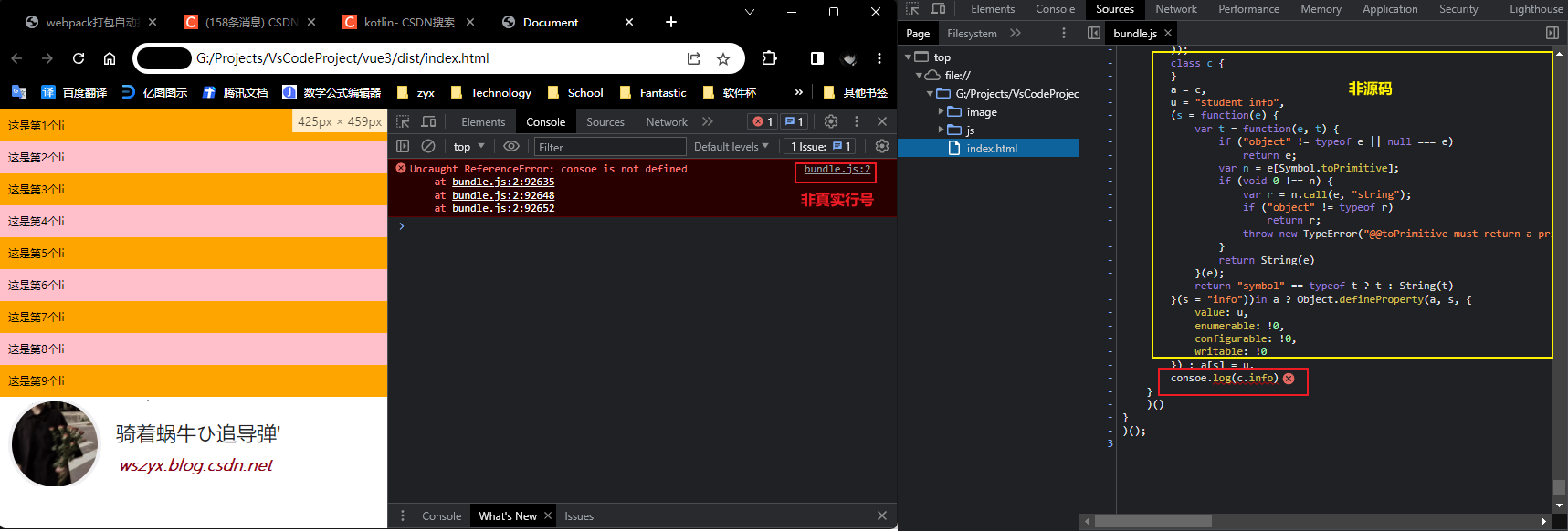Click the blue 1 message counter badge
The height and width of the screenshot is (531, 1568).
(x=795, y=121)
